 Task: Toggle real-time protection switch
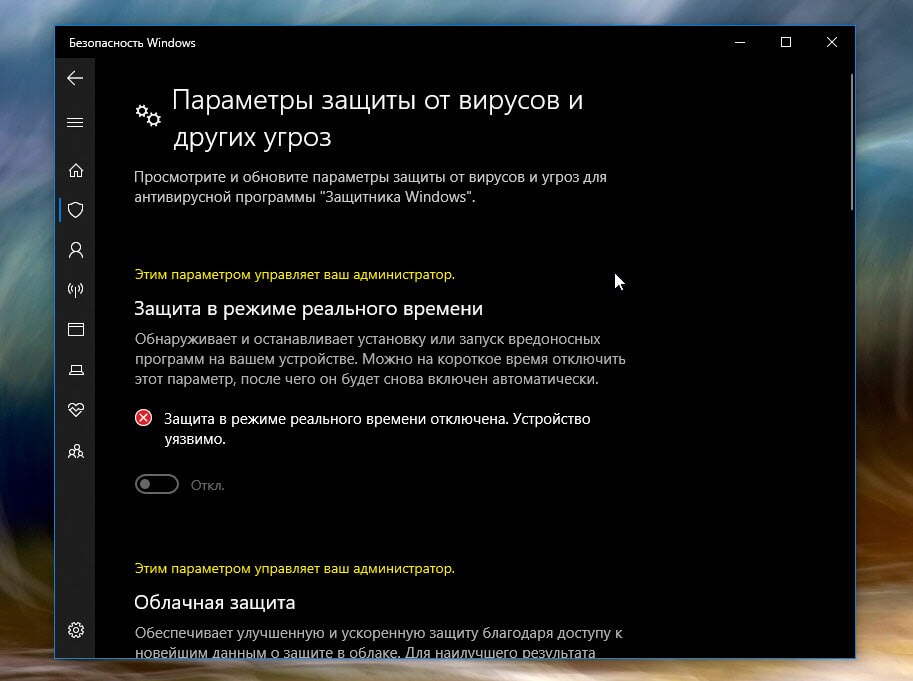157,485
